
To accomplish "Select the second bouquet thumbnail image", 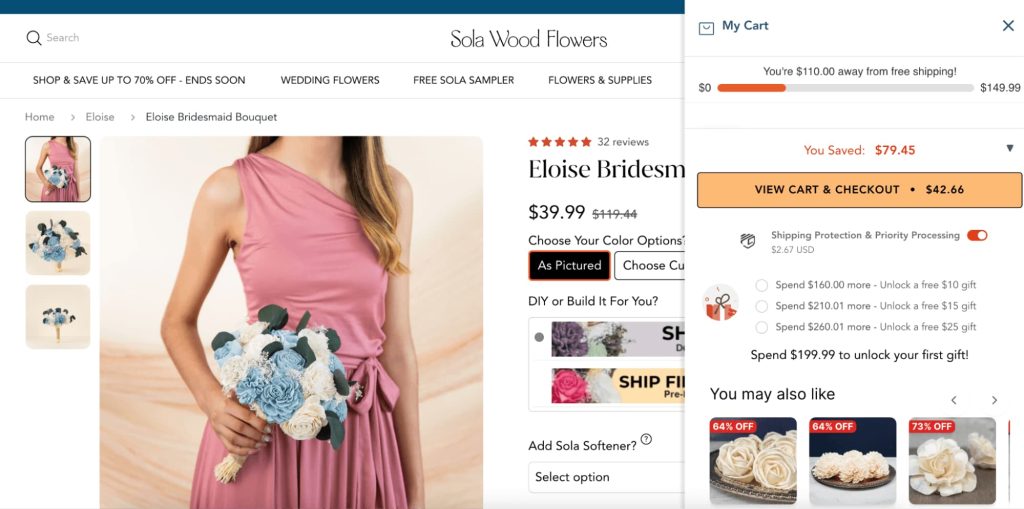I will [58, 243].
